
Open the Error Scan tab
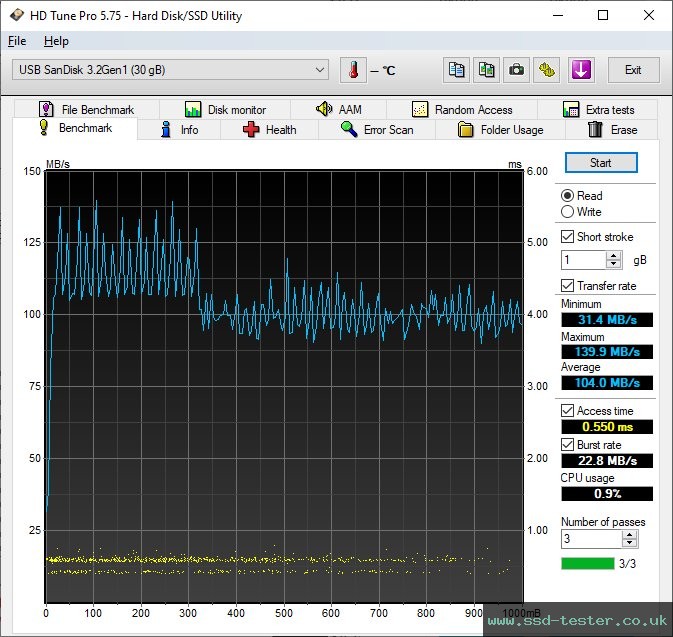(377, 130)
